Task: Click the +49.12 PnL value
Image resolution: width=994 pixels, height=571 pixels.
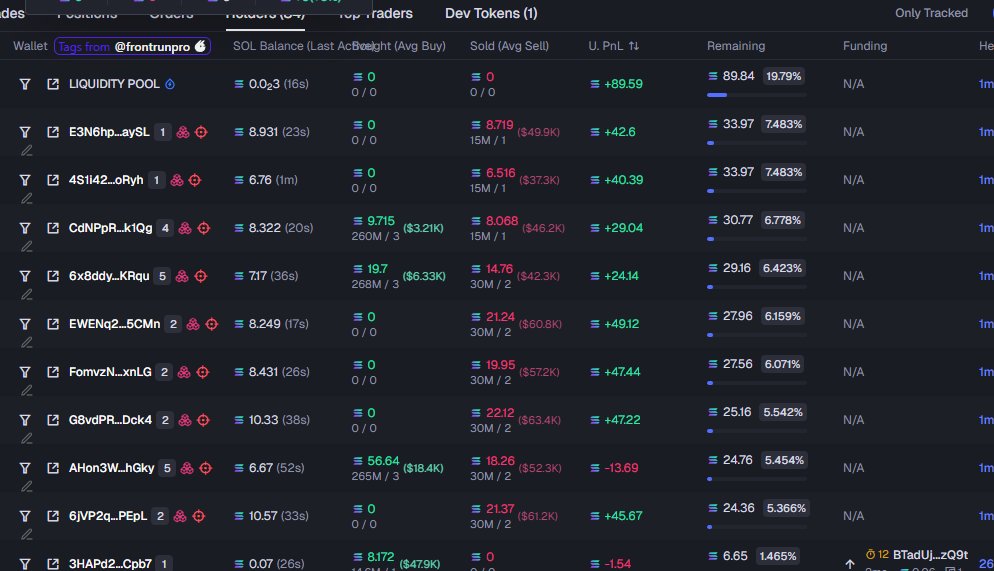Action: tap(621, 324)
